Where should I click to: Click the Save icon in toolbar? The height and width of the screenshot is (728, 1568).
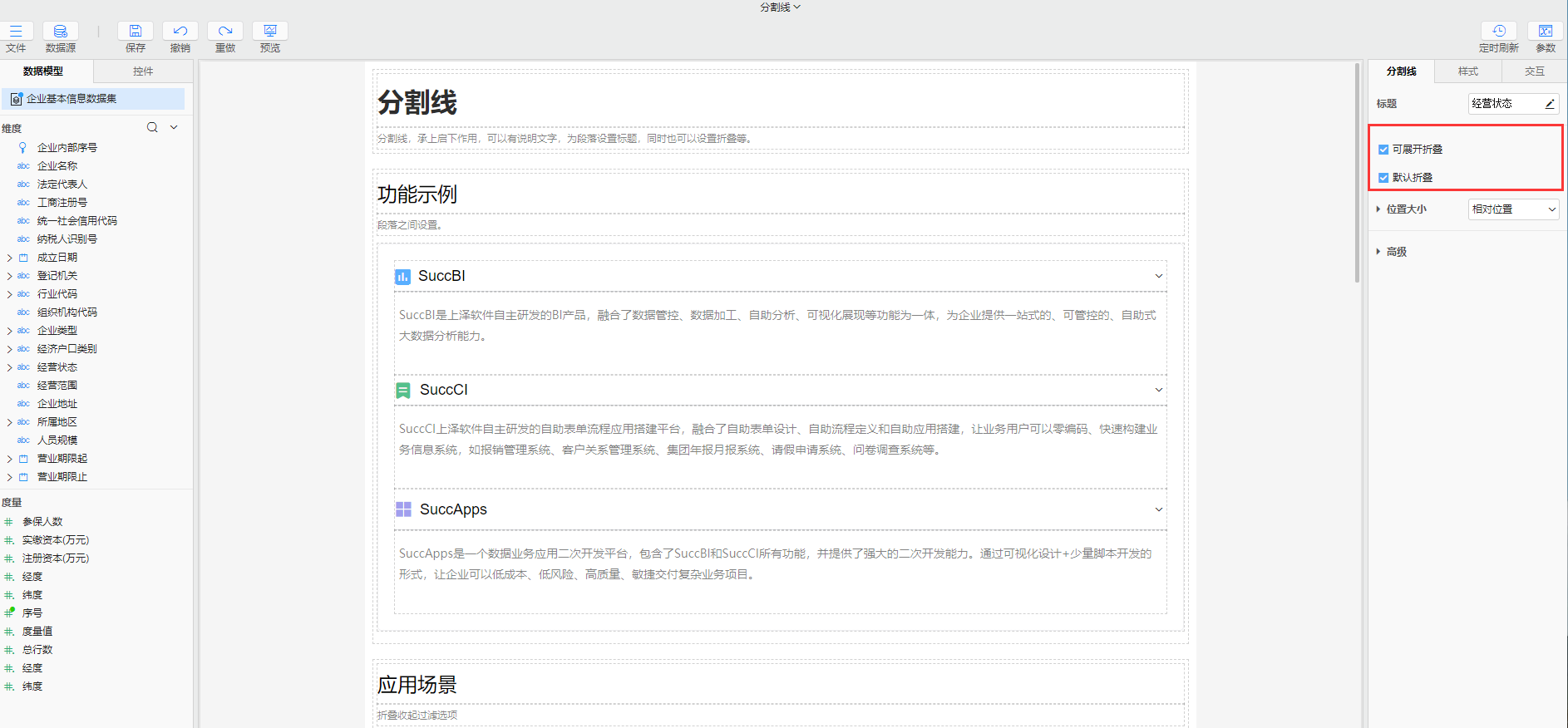tap(136, 32)
